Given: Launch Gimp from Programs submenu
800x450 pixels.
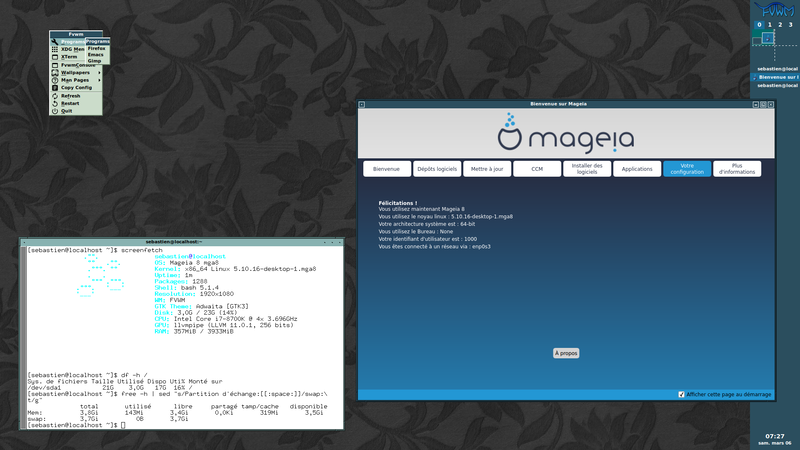Looking at the screenshot, I should point(97,61).
